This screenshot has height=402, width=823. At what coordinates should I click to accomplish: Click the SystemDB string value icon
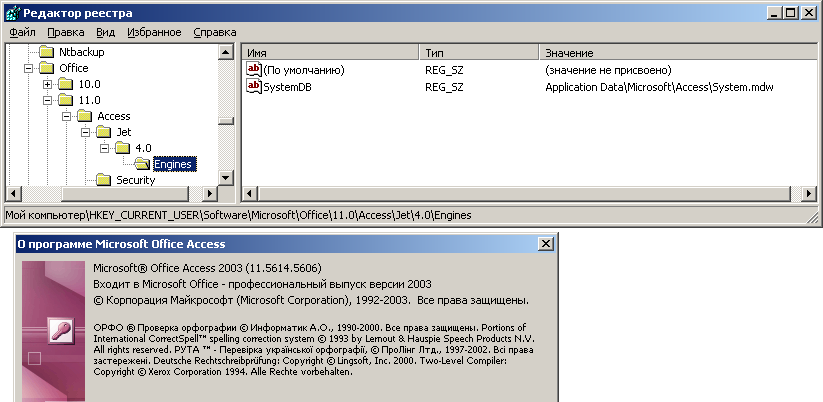254,87
